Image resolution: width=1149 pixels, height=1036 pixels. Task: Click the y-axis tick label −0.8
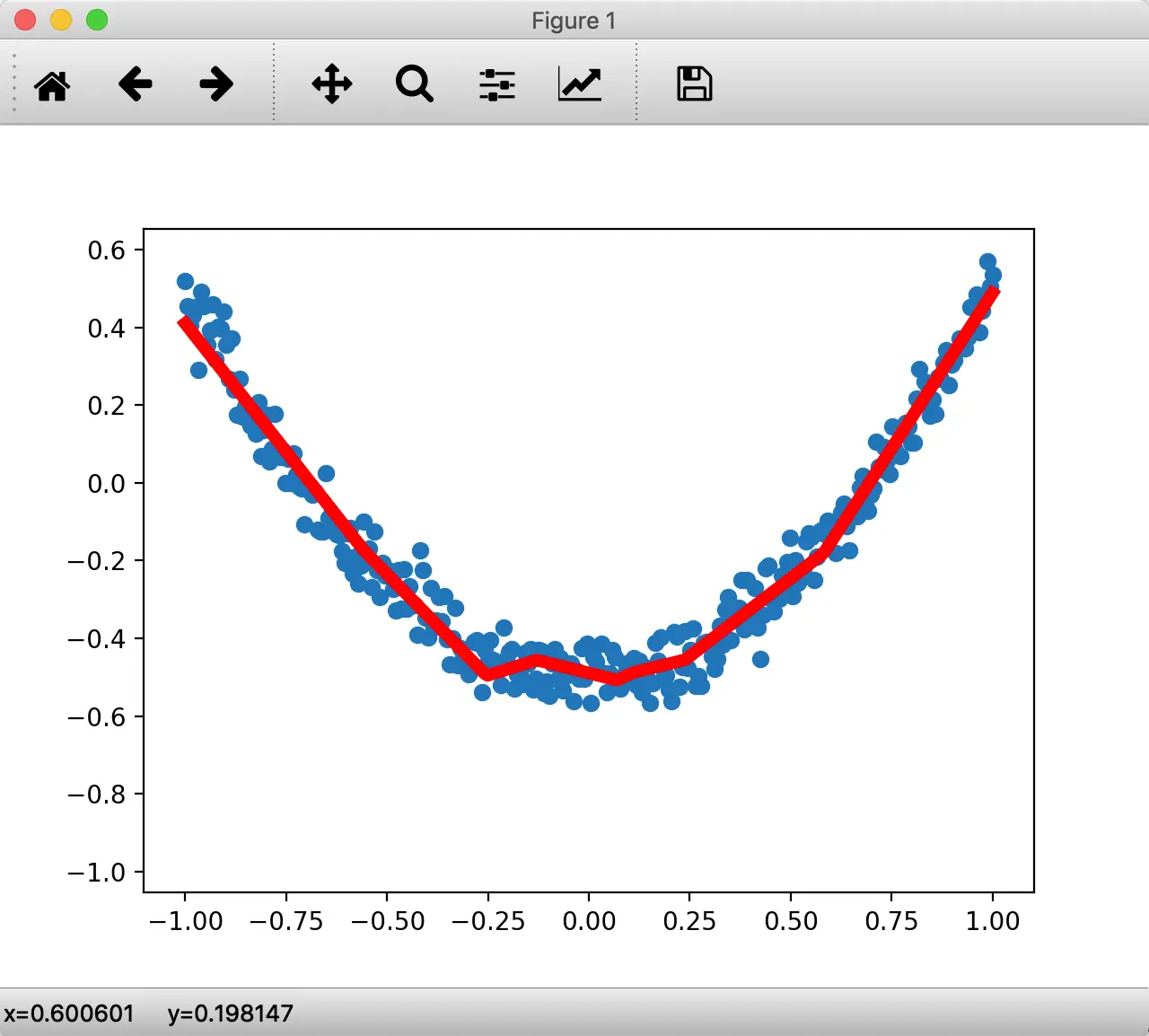(x=97, y=795)
